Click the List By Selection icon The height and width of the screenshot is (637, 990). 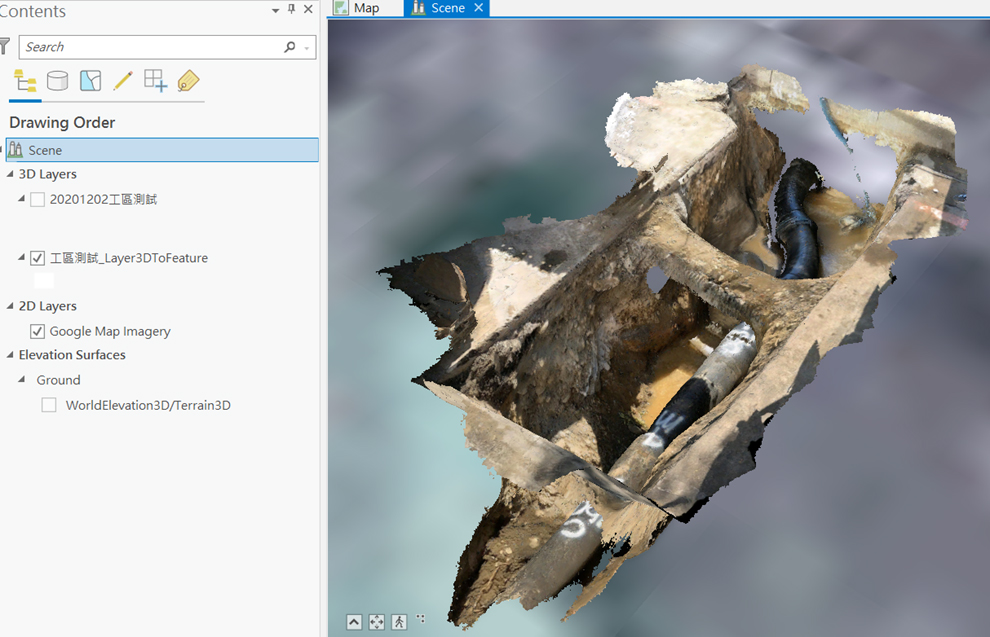[x=91, y=81]
